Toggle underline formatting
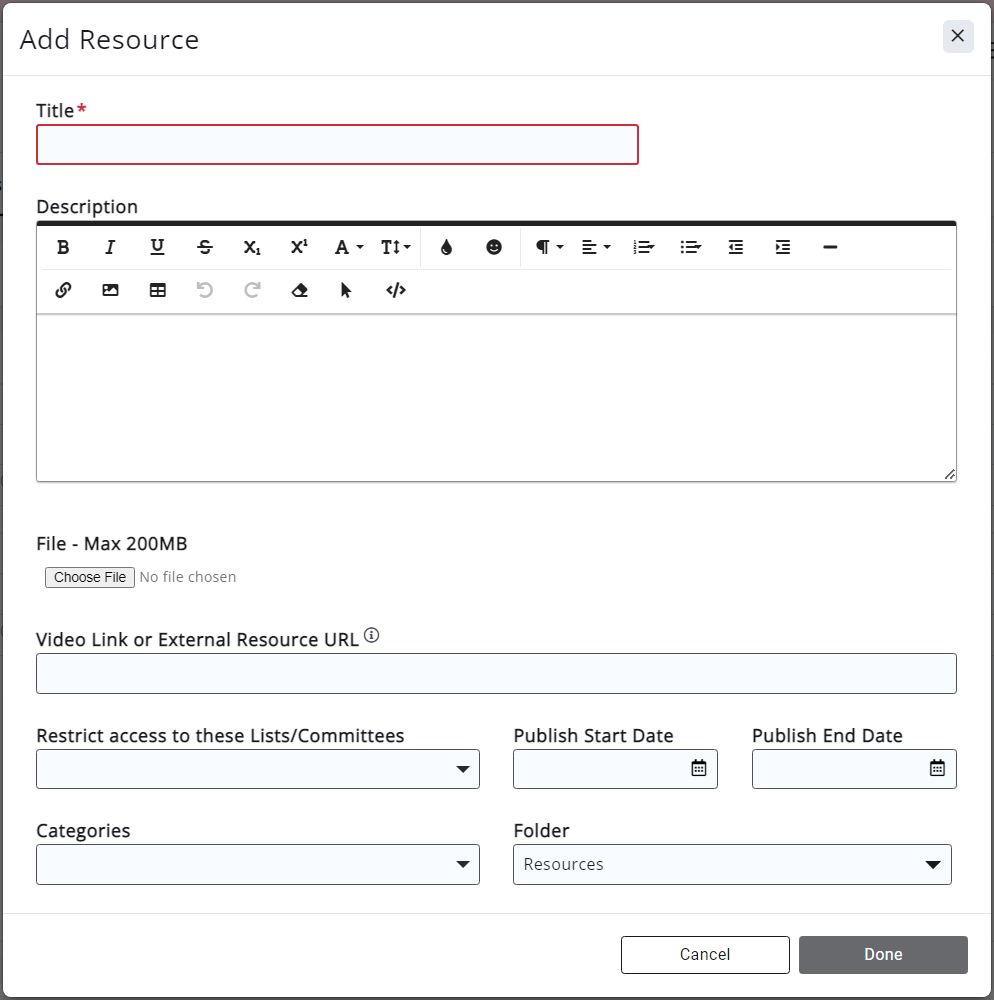This screenshot has height=1000, width=994. (x=157, y=247)
